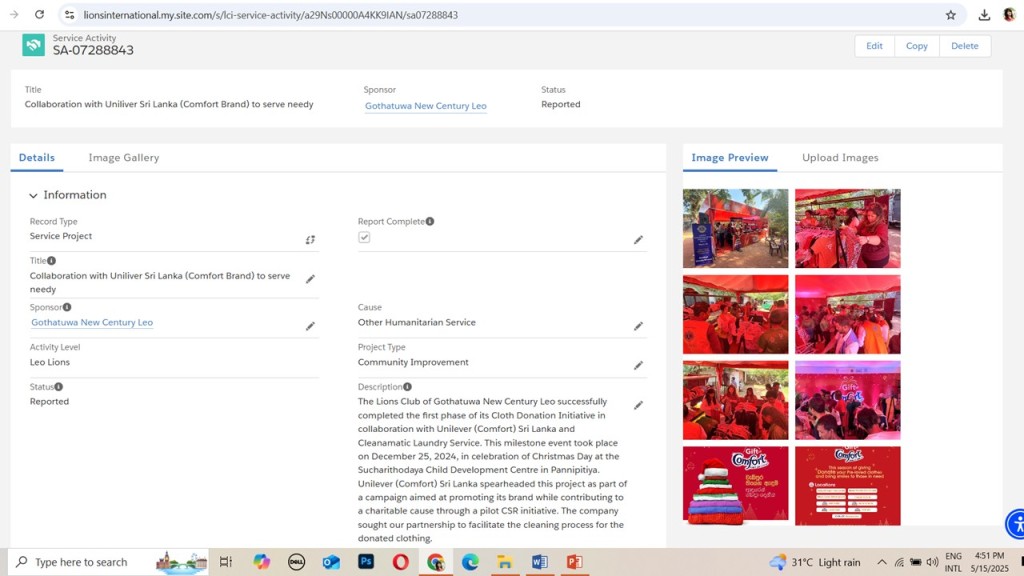This screenshot has height=576, width=1024.
Task: Open the clock showing 4:51 PM
Action: point(989,562)
